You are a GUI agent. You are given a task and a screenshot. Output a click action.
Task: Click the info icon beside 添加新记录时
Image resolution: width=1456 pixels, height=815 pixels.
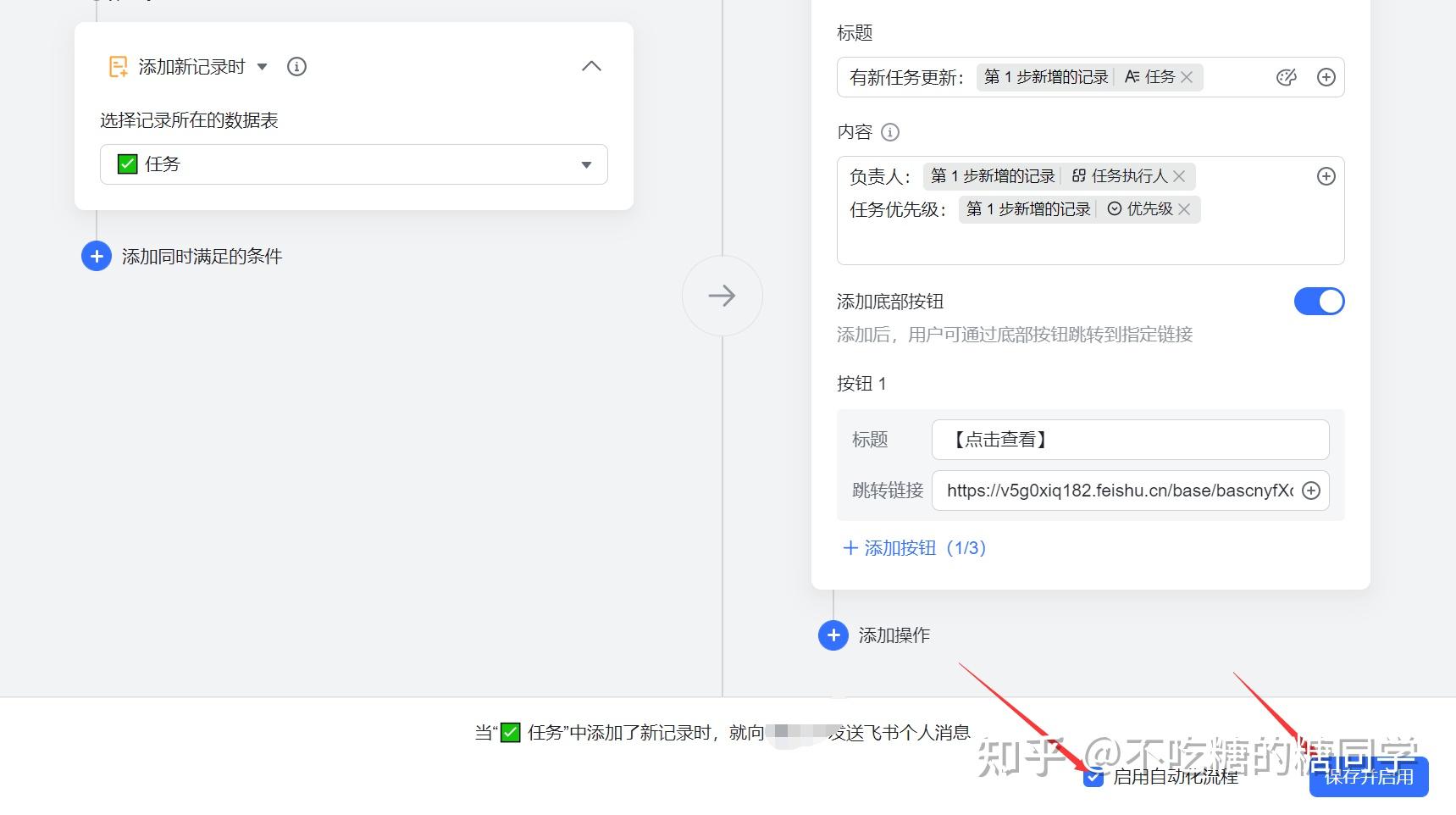point(296,67)
